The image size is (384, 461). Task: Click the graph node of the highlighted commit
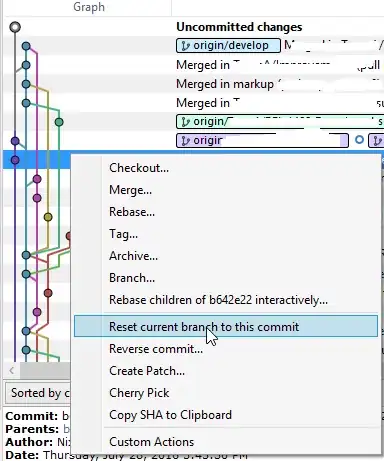[x=15, y=160]
